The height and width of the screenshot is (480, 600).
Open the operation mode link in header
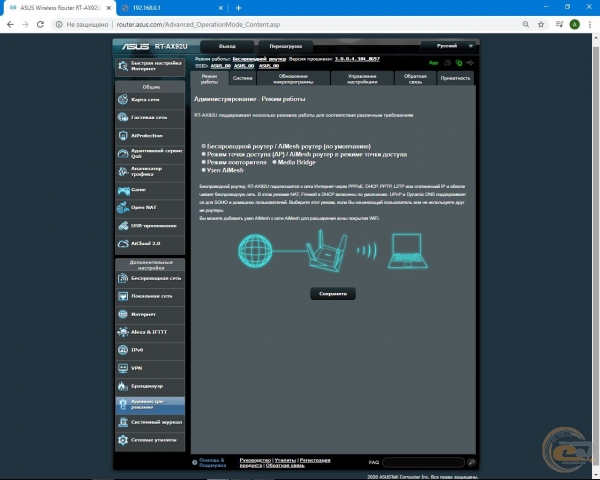click(259, 59)
